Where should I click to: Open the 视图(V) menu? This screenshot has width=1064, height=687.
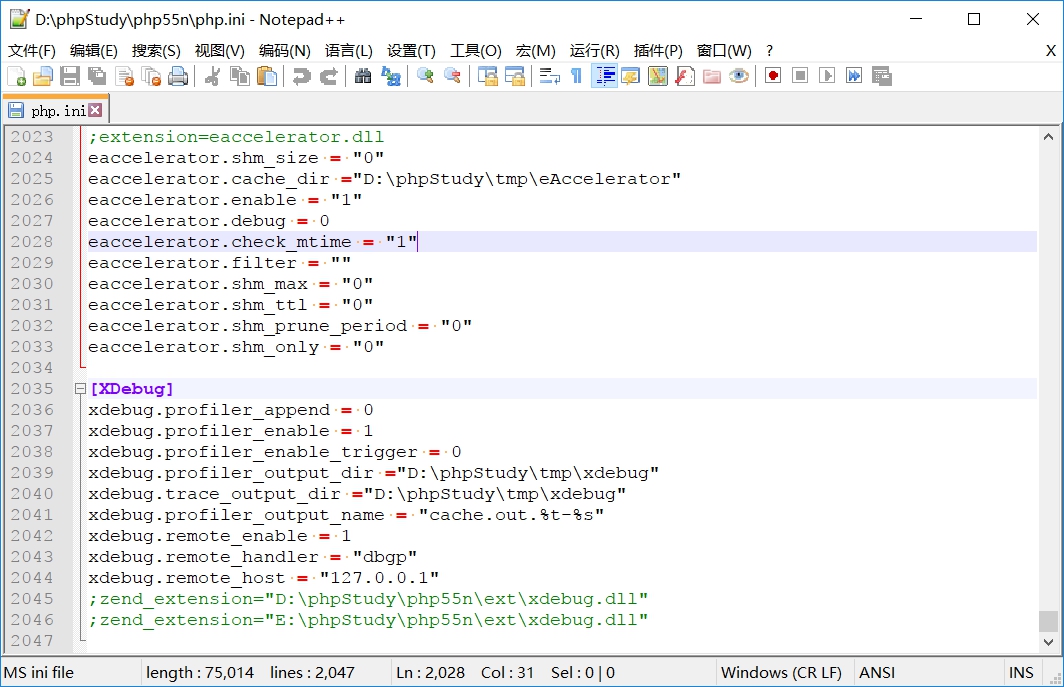(x=219, y=51)
